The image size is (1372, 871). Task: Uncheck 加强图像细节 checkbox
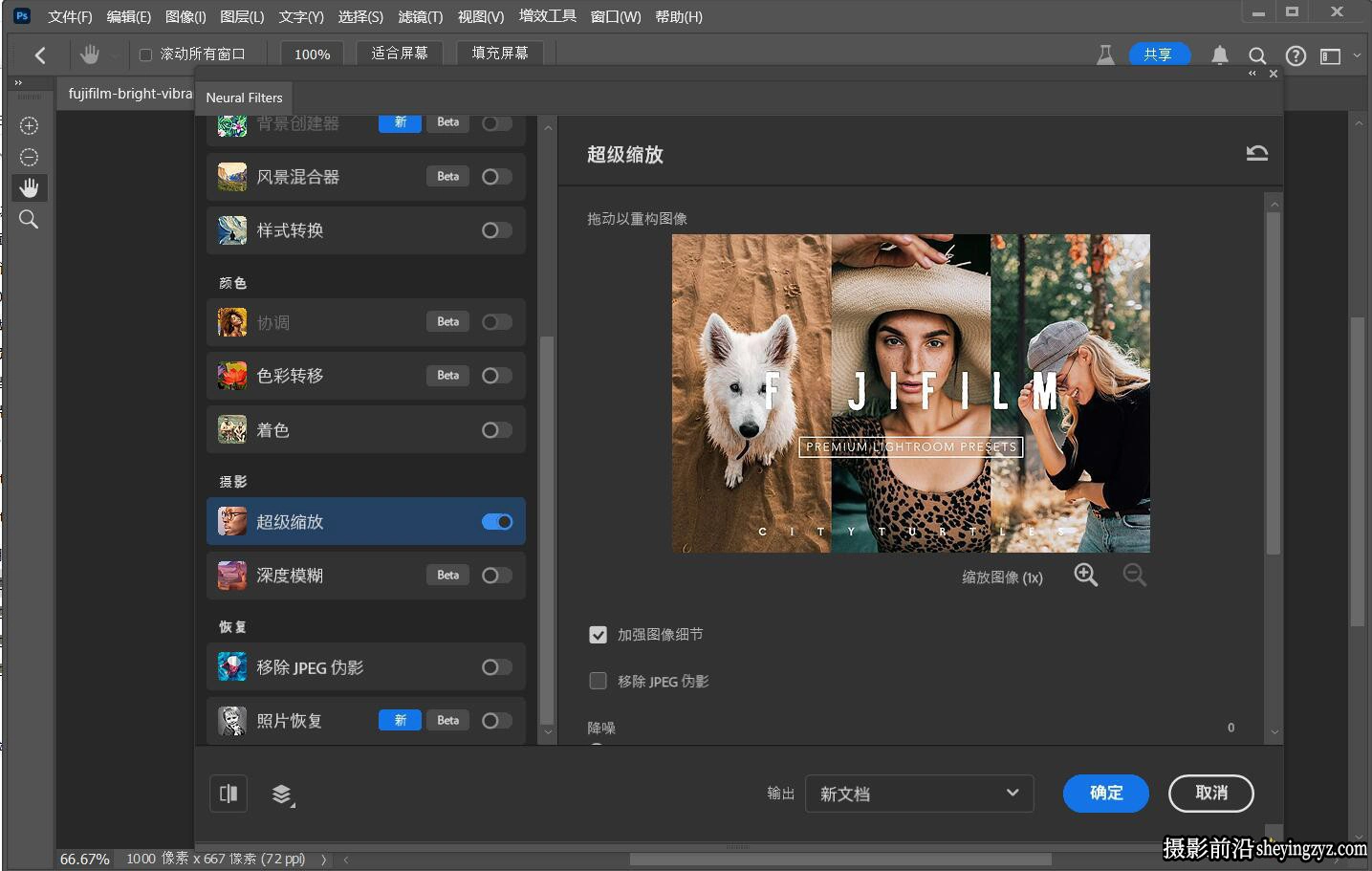[x=599, y=635]
